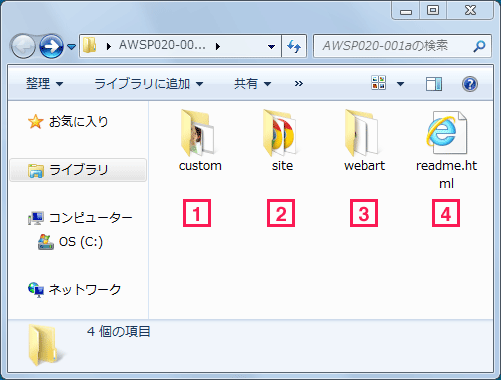The image size is (501, 380).
Task: Open the ライブラリに追加 menu
Action: [148, 83]
